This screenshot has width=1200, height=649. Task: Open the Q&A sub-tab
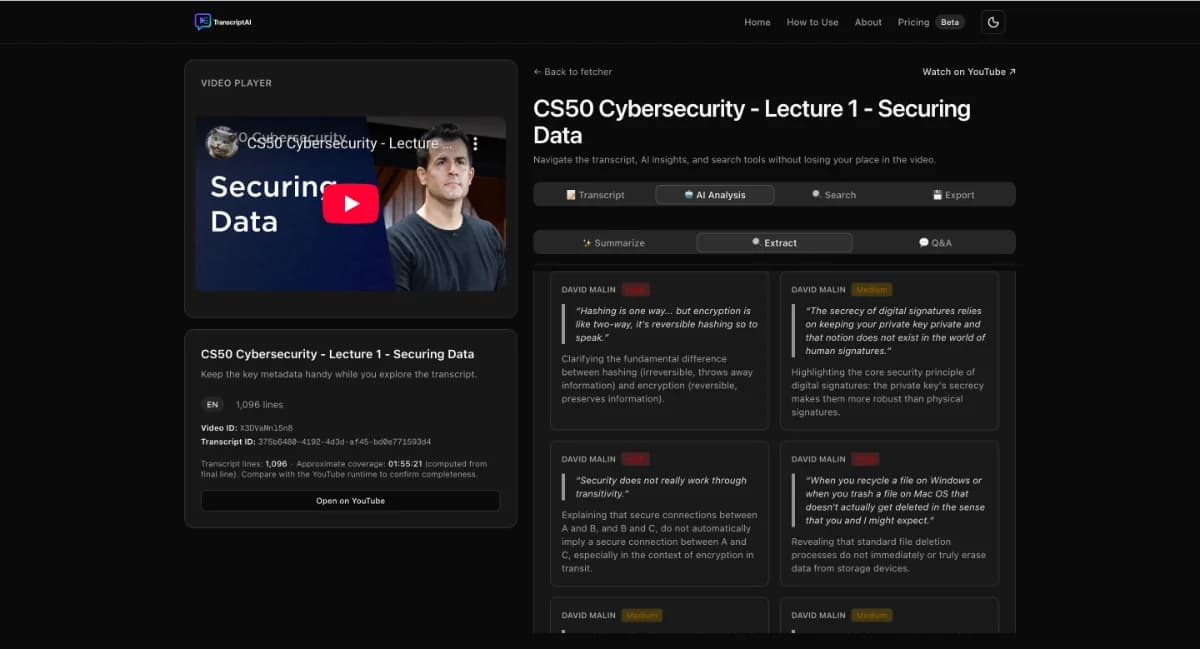click(935, 243)
